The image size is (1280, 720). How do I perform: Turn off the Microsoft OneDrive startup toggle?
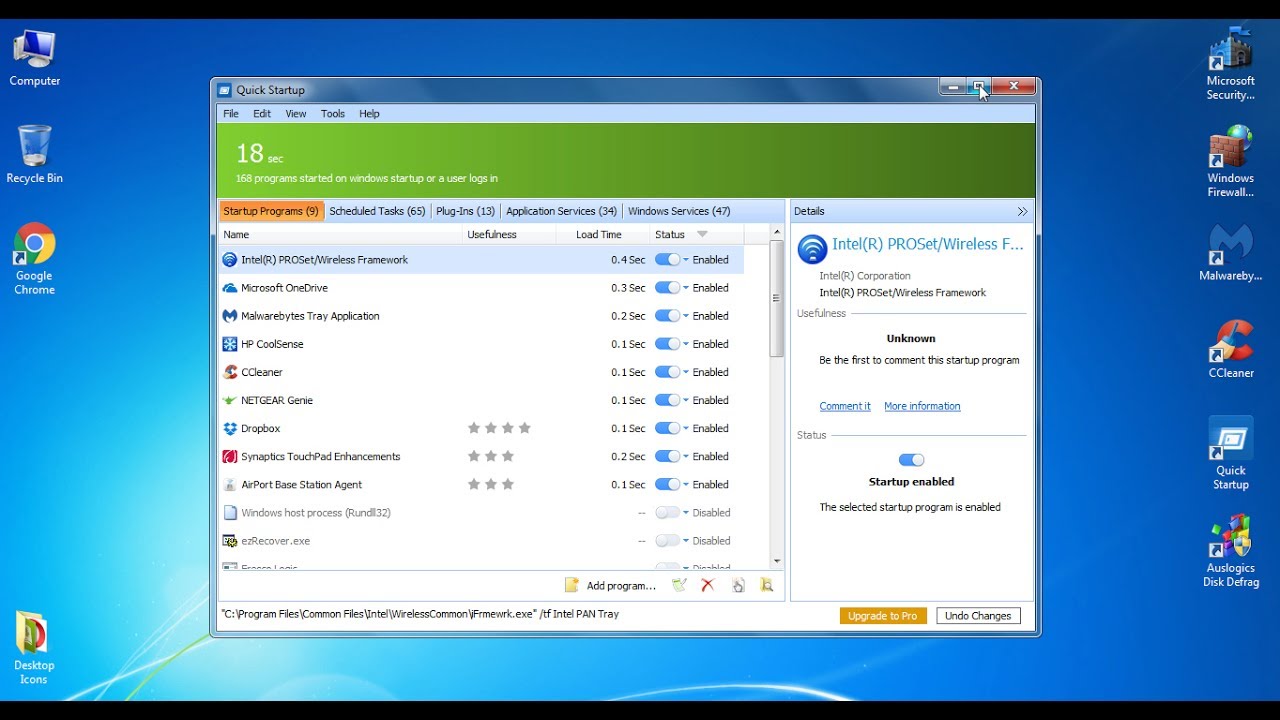pyautogui.click(x=667, y=288)
